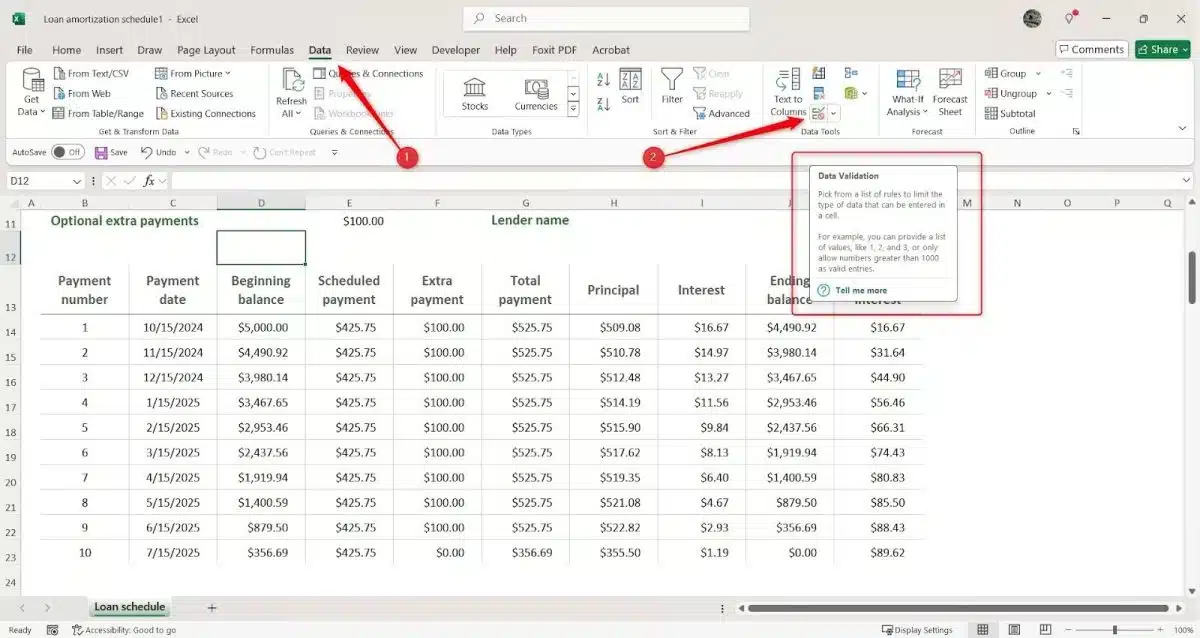
Task: Save the workbook from quick access toolbar
Action: click(x=111, y=152)
